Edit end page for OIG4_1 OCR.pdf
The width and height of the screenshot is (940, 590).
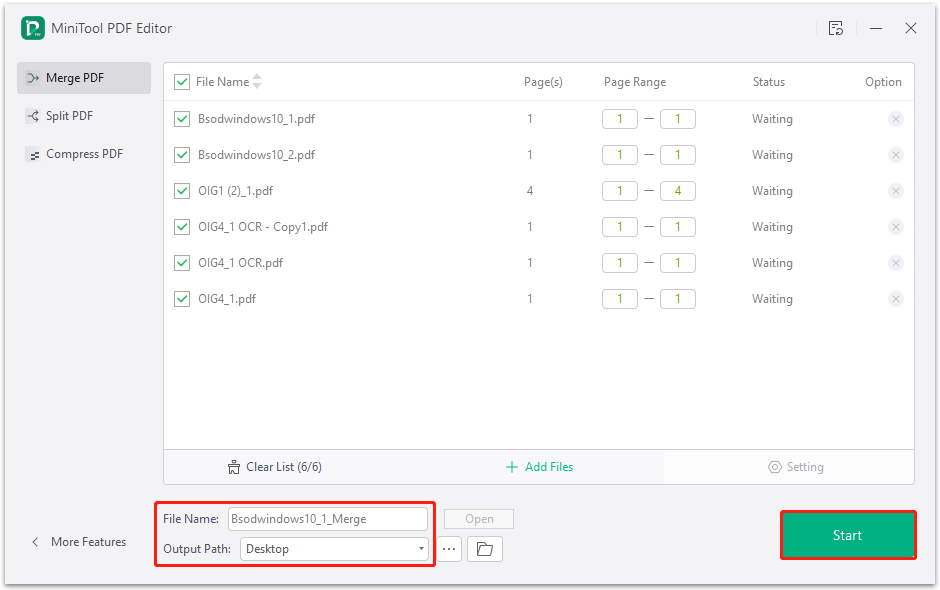[677, 263]
